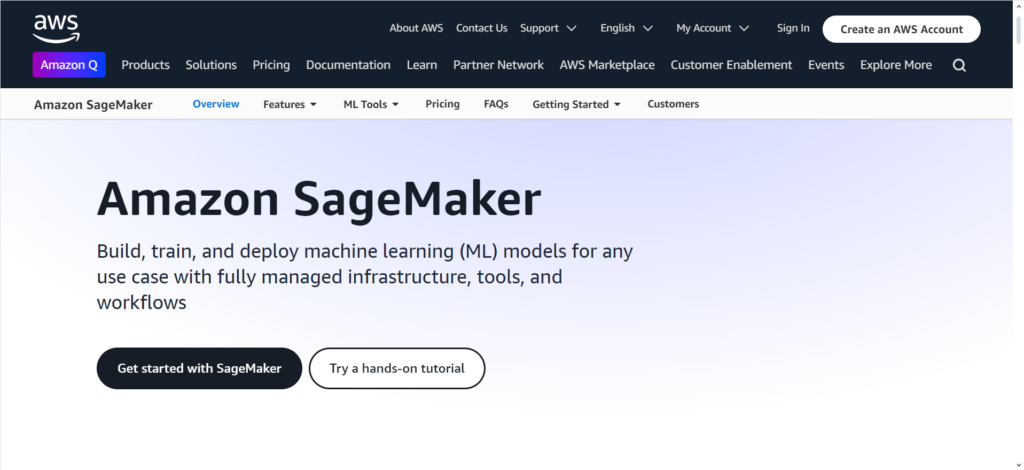Viewport: 1024px width, 470px height.
Task: Click Get started with SageMaker button
Action: click(199, 368)
